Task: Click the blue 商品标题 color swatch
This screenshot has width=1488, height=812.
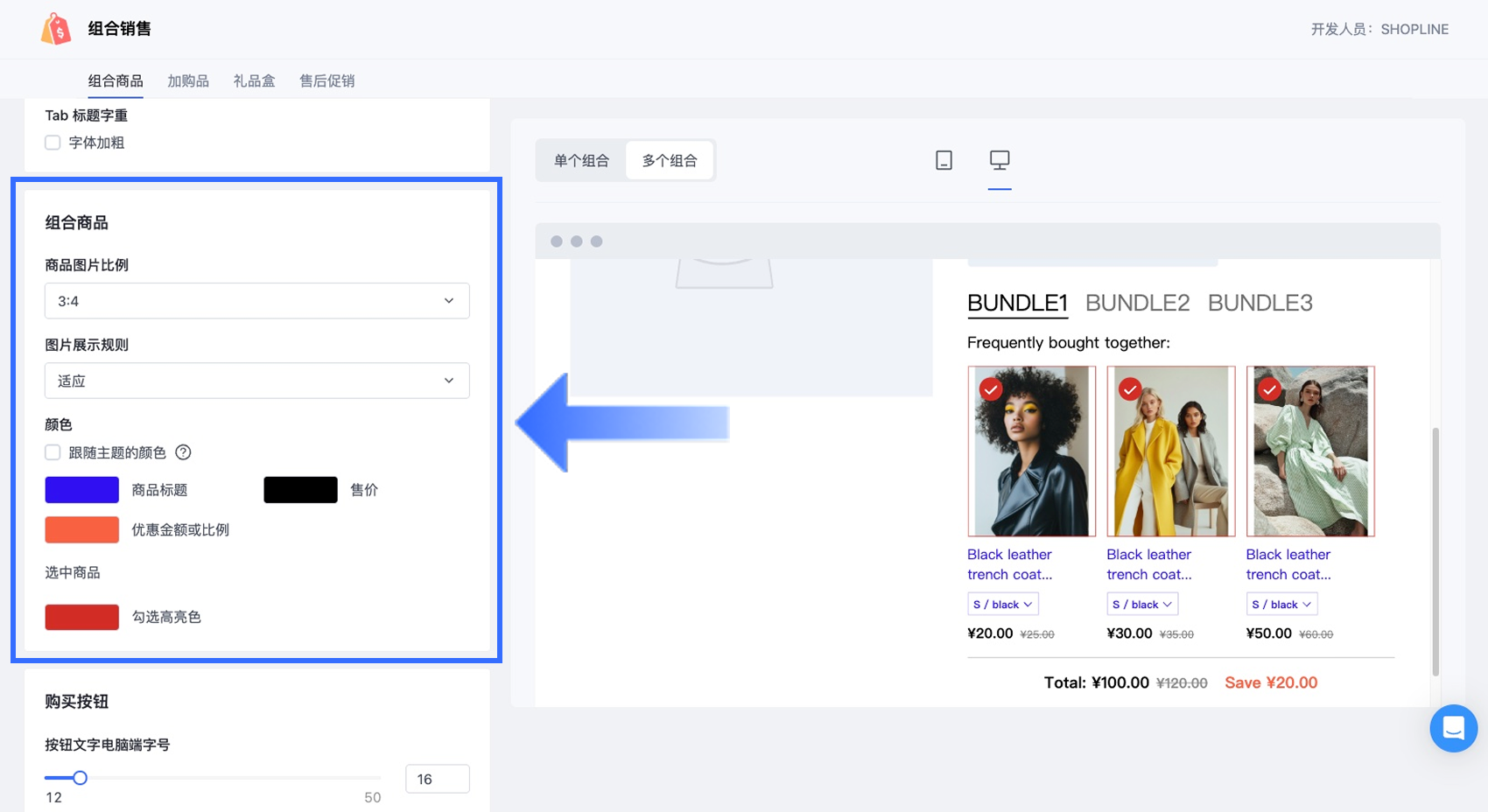Action: pyautogui.click(x=82, y=490)
